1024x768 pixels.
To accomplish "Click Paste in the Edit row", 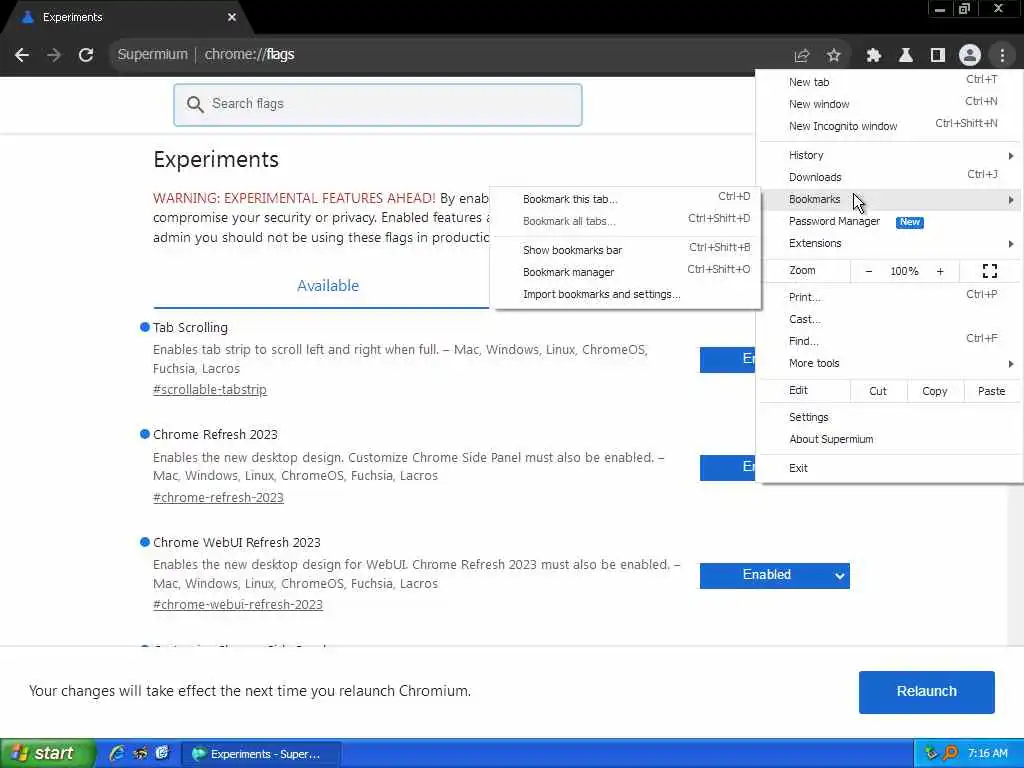I will pos(991,391).
